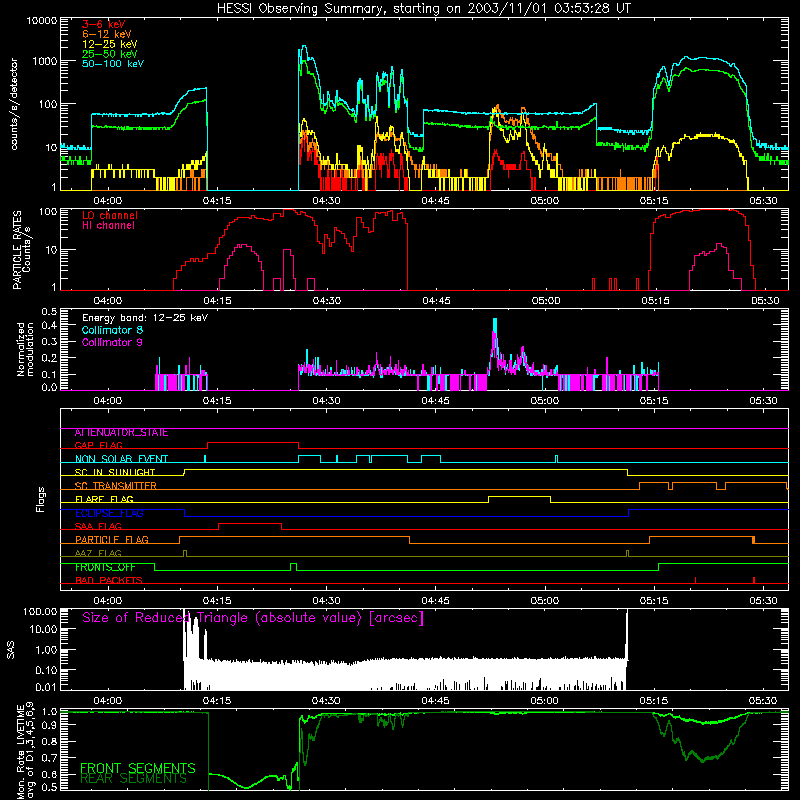This screenshot has width=800, height=800.
Task: Click the Normalized modulation axis label
Action: [x=25, y=349]
